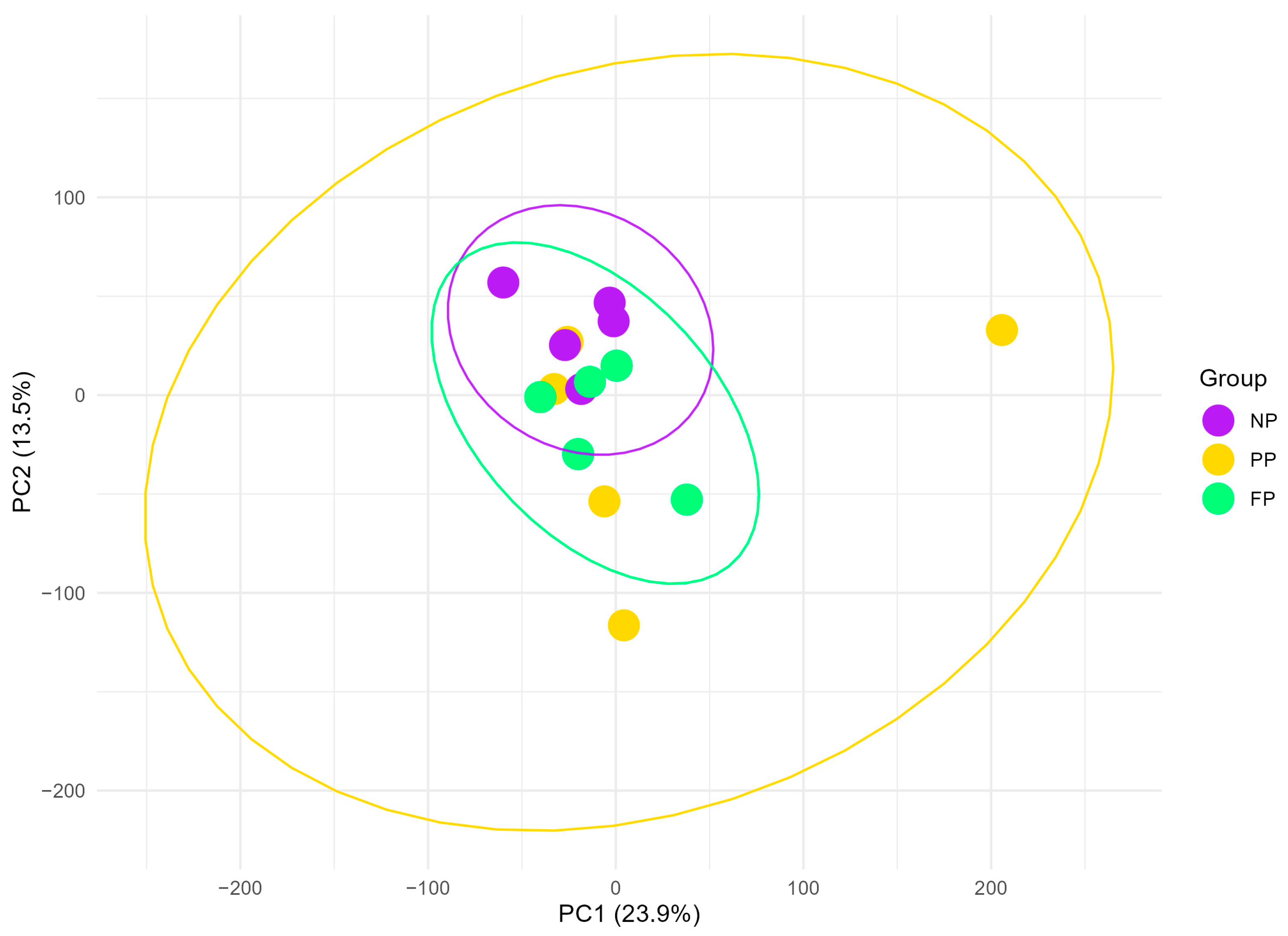
Task: Click the x-axis tick label −100
Action: pyautogui.click(x=427, y=888)
